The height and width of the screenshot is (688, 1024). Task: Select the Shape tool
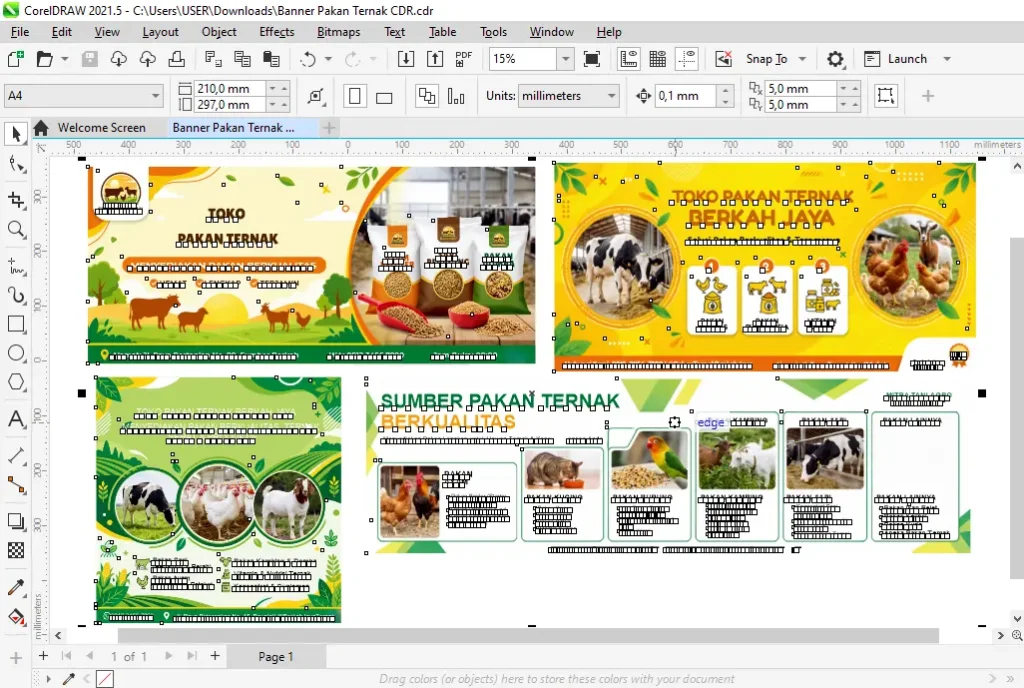point(16,164)
